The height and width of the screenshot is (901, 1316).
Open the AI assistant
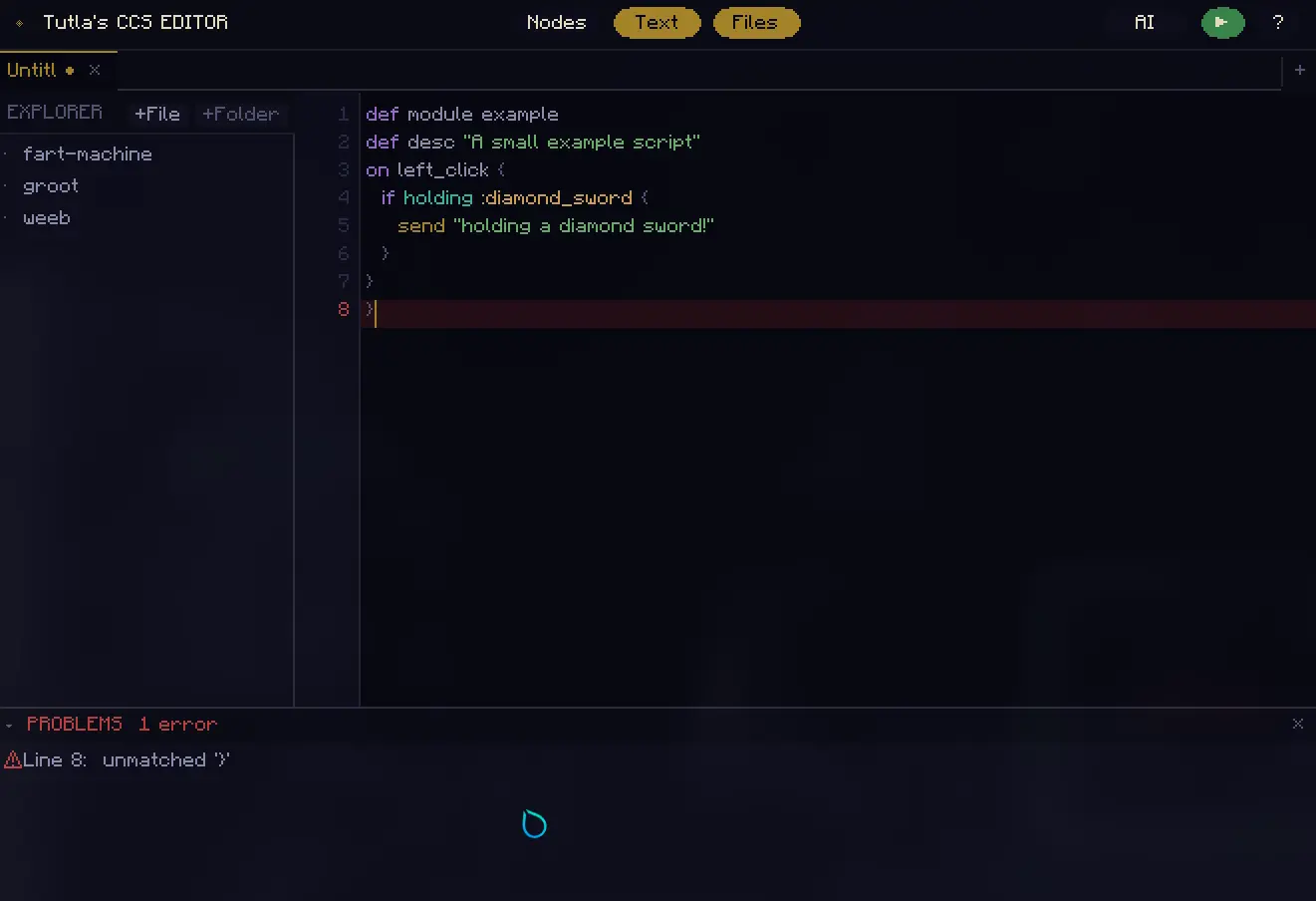pos(1144,22)
